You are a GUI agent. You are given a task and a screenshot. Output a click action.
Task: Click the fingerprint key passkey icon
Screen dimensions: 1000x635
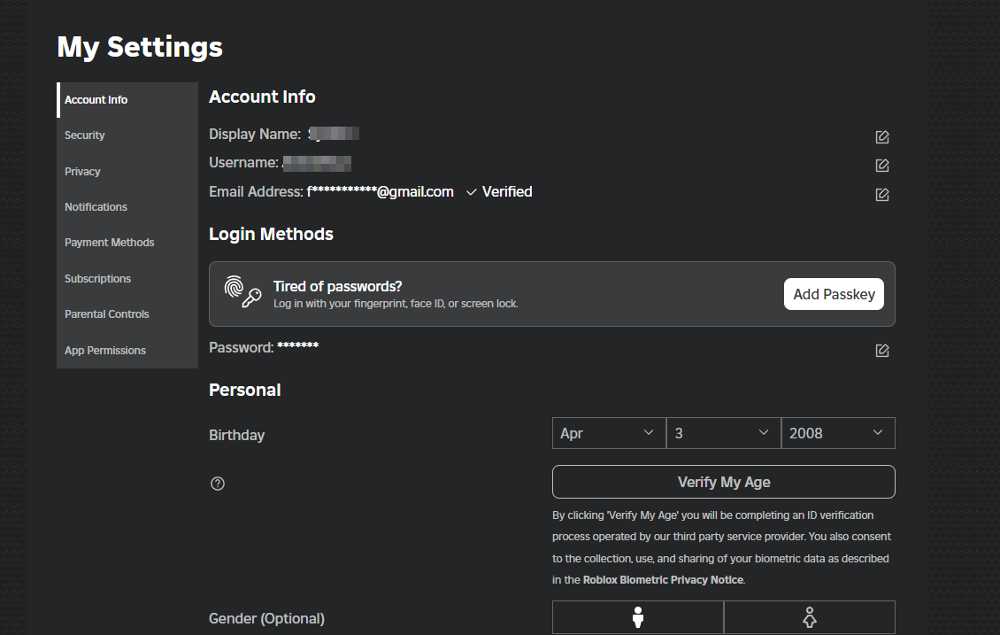point(242,292)
